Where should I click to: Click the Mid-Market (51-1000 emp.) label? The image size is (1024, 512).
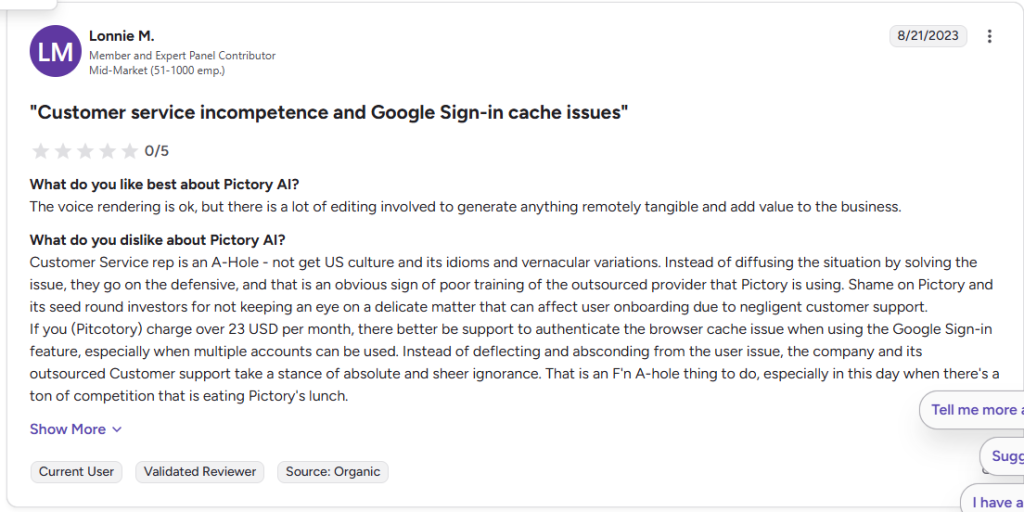pos(157,70)
